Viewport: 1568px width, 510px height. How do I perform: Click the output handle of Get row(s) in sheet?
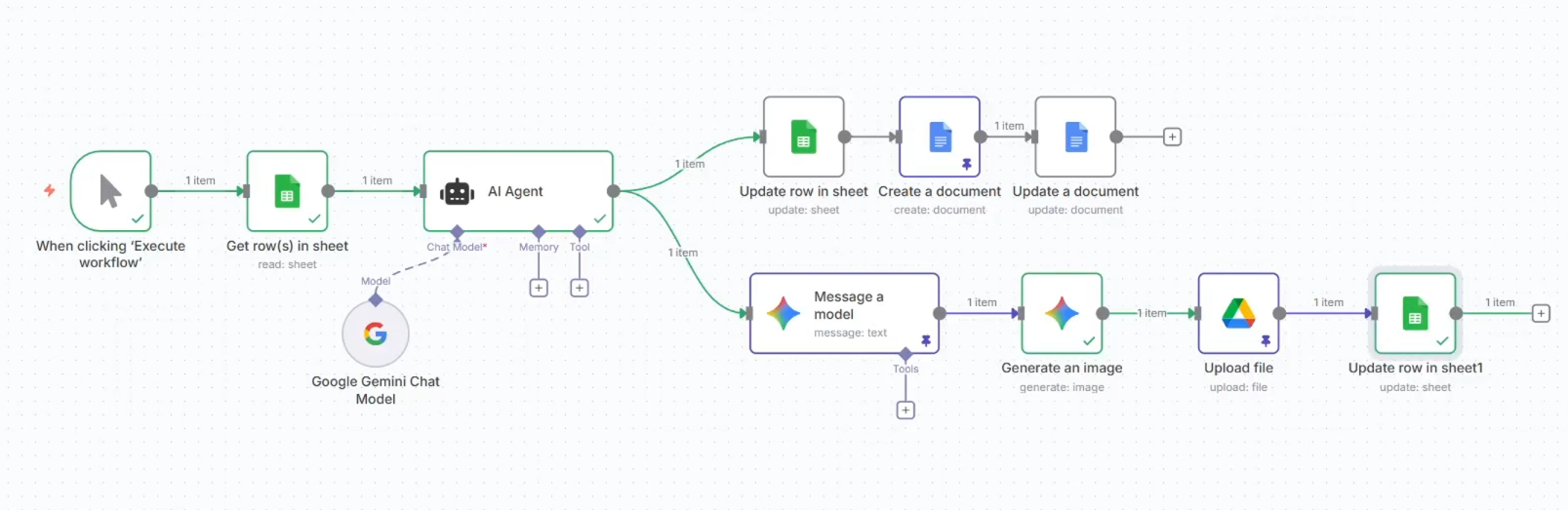(328, 191)
